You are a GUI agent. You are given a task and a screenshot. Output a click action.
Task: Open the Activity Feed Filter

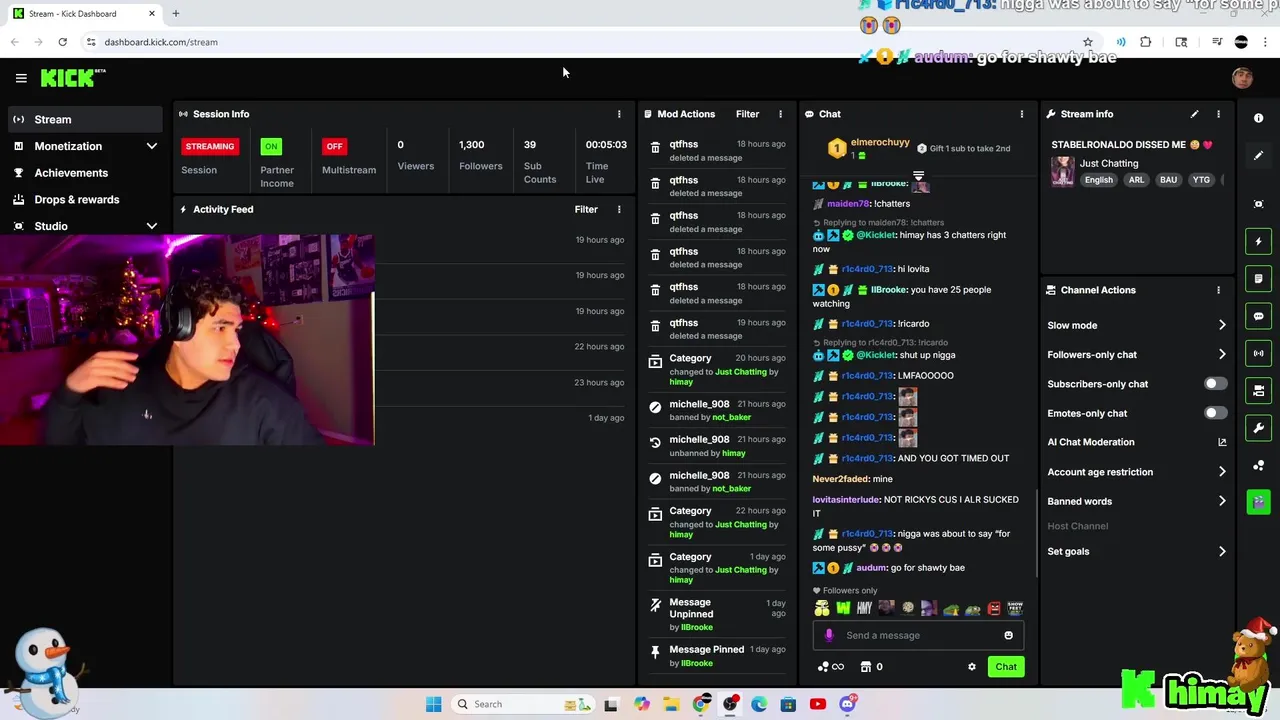click(x=586, y=209)
